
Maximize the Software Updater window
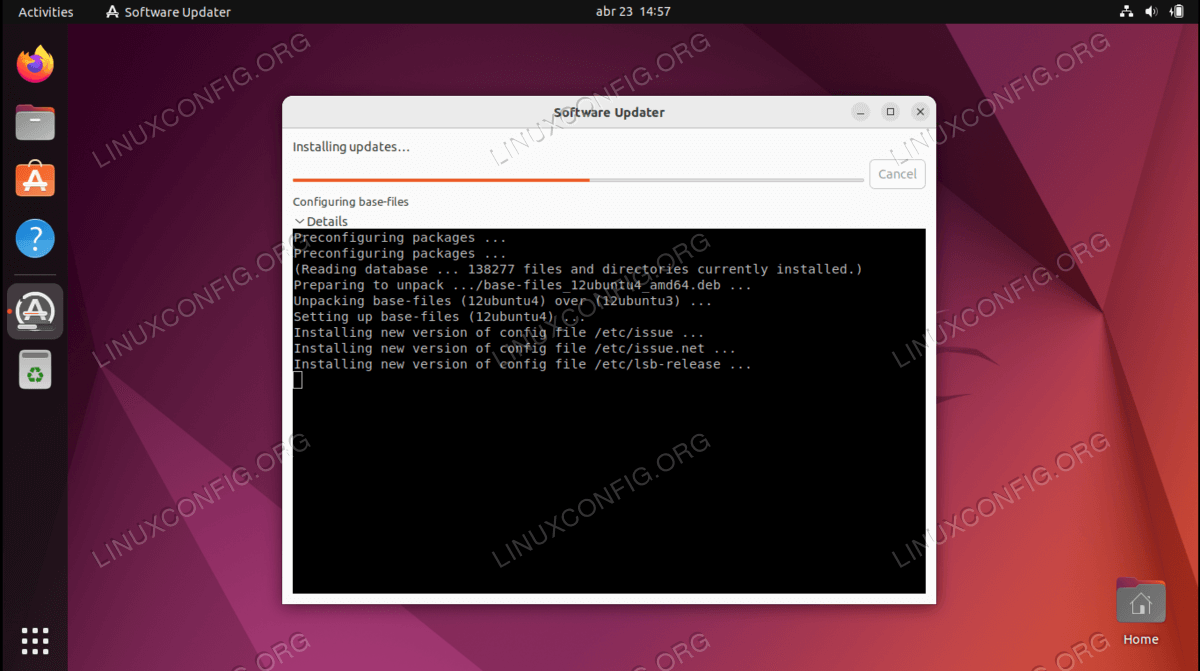(891, 112)
